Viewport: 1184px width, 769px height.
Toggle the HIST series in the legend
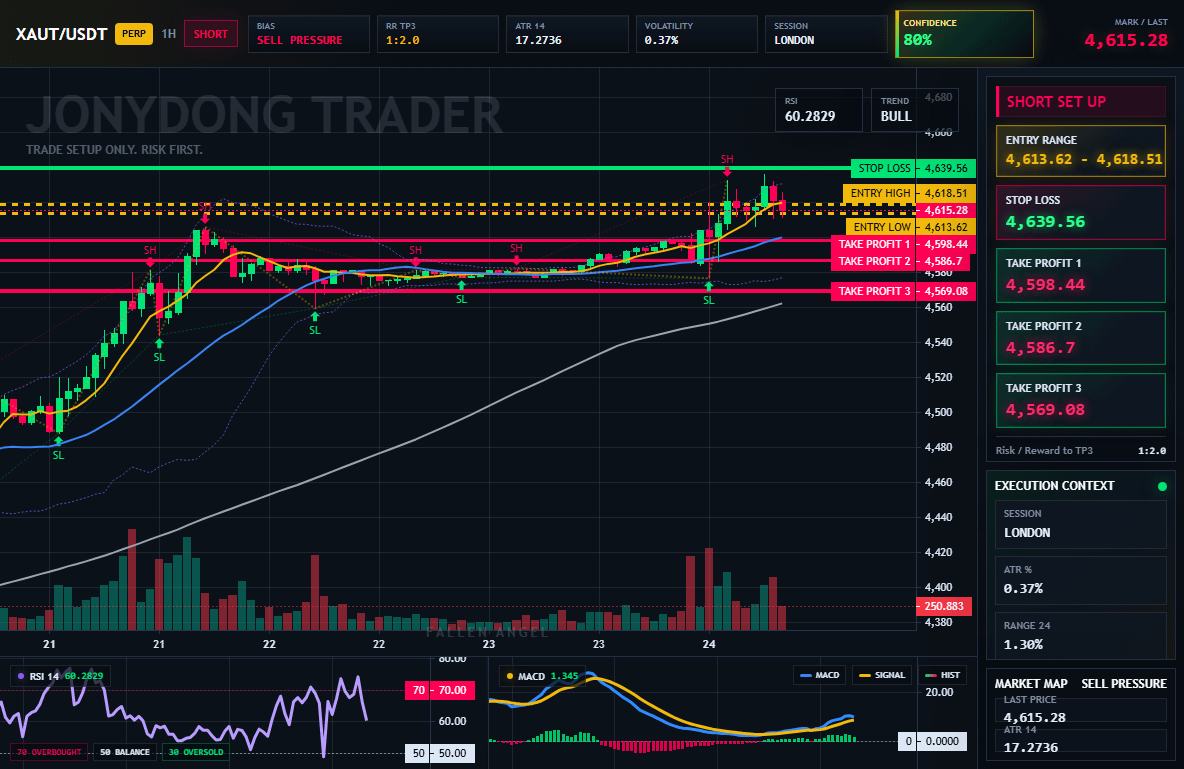pyautogui.click(x=942, y=675)
